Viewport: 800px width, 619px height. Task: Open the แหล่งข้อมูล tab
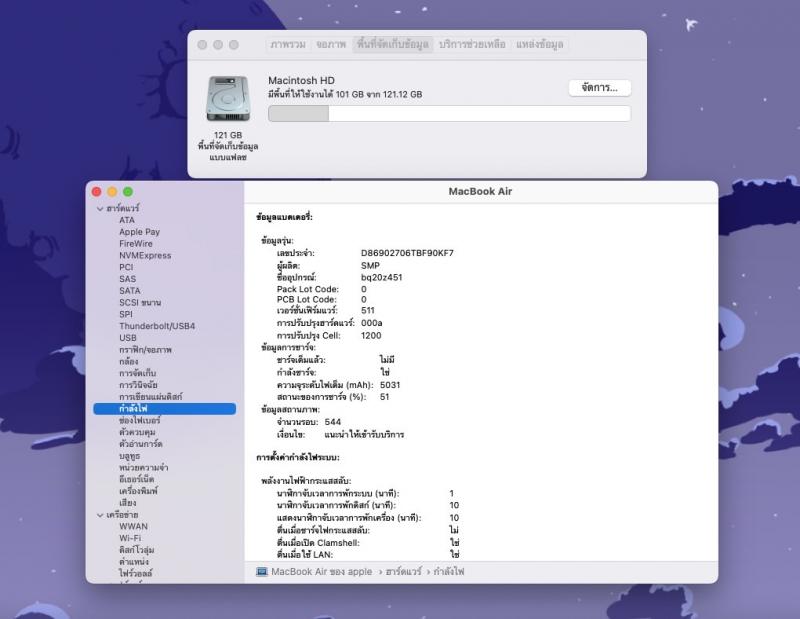coord(540,44)
